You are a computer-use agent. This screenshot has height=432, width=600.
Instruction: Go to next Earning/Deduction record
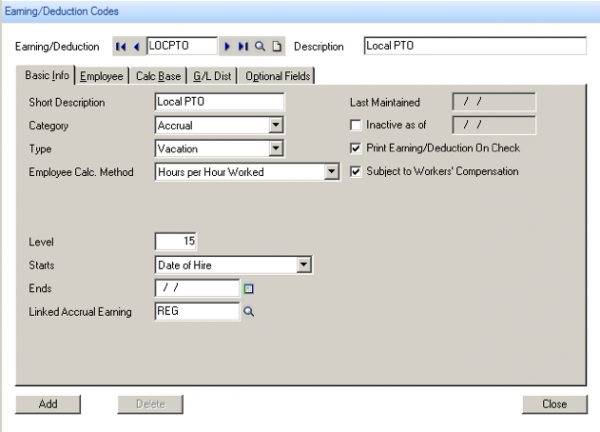pos(228,46)
